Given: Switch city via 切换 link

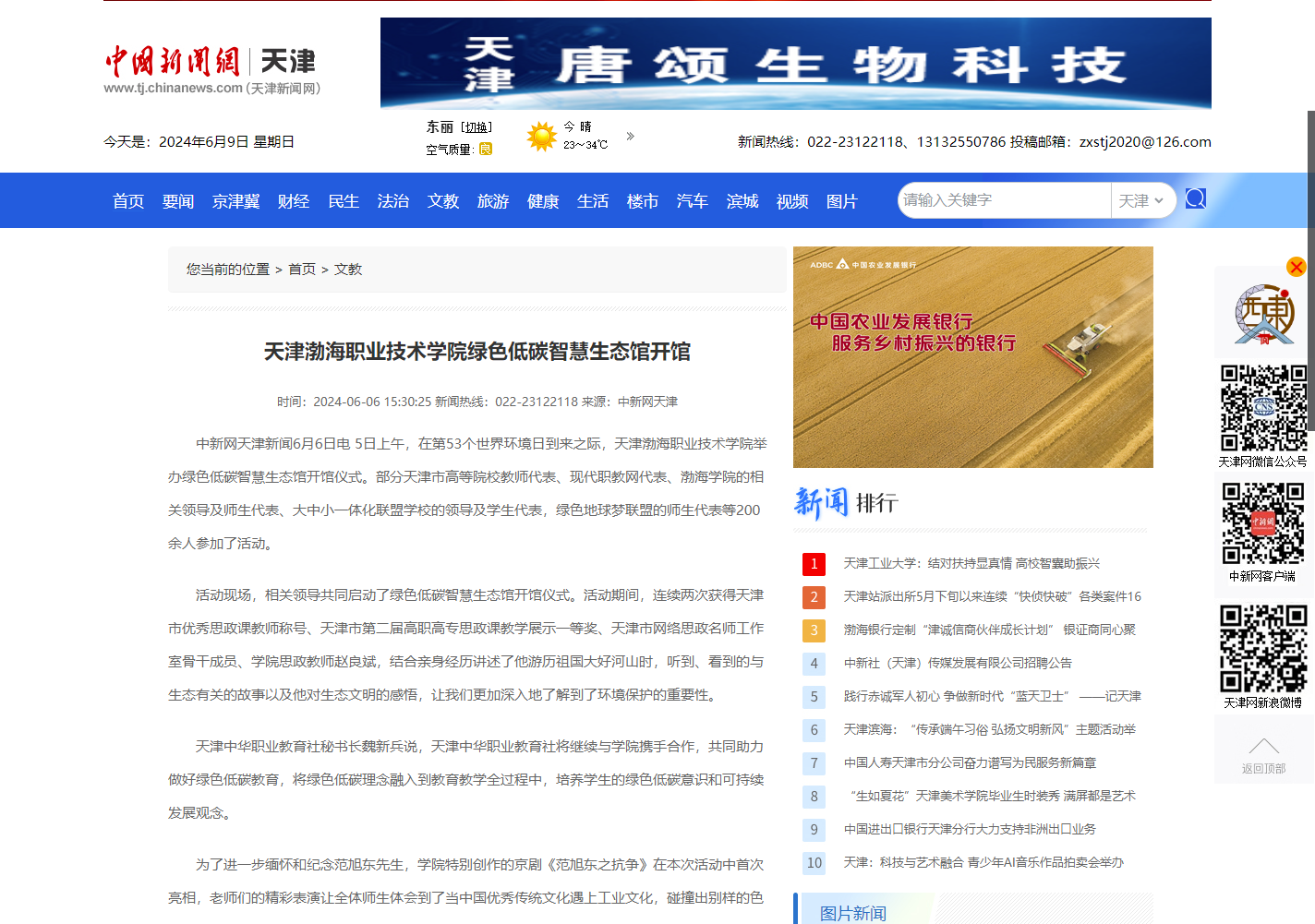Looking at the screenshot, I should (x=477, y=127).
